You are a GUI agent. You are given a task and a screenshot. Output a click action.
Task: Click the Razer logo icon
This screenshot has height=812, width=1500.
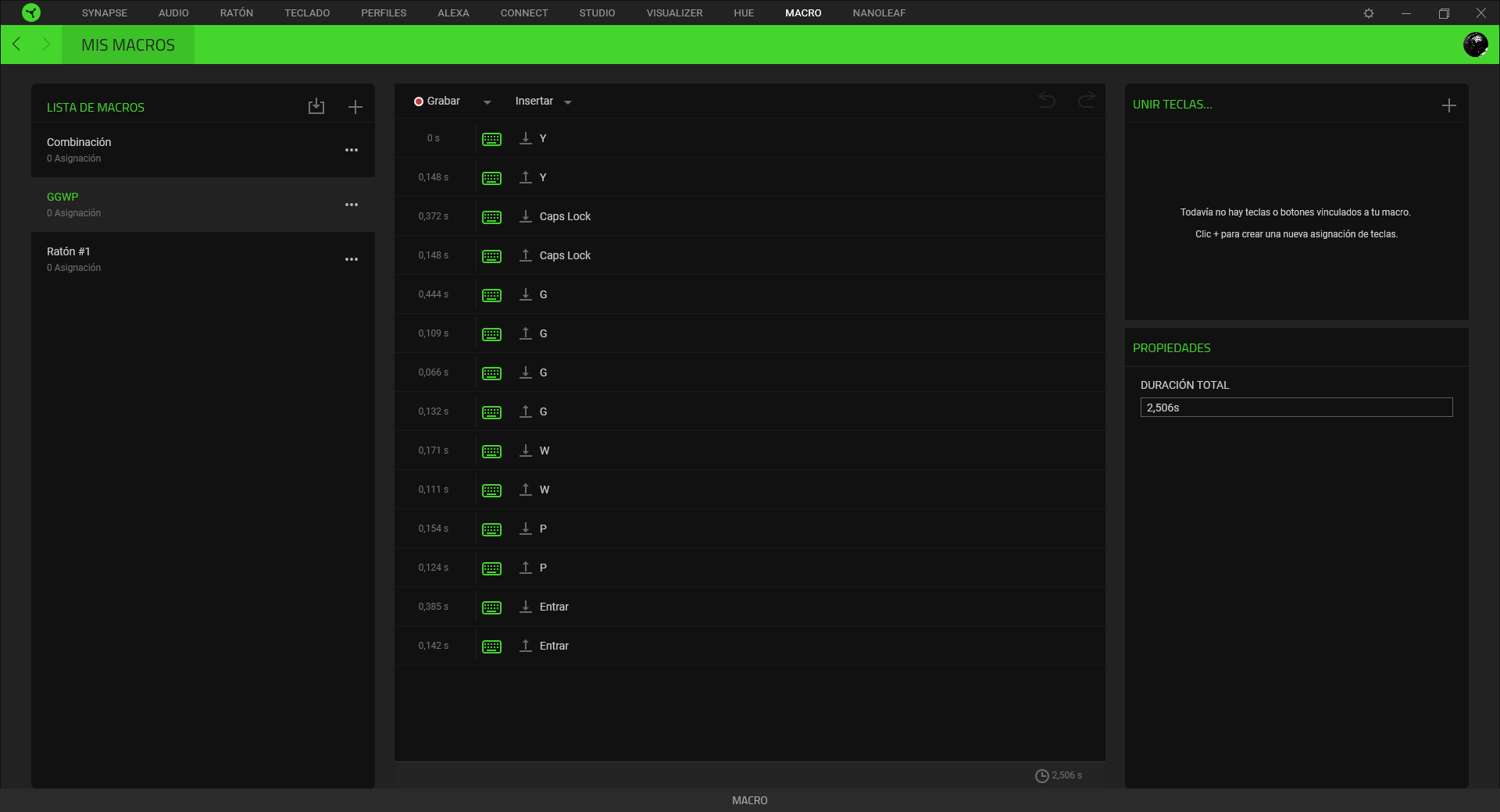pos(31,12)
